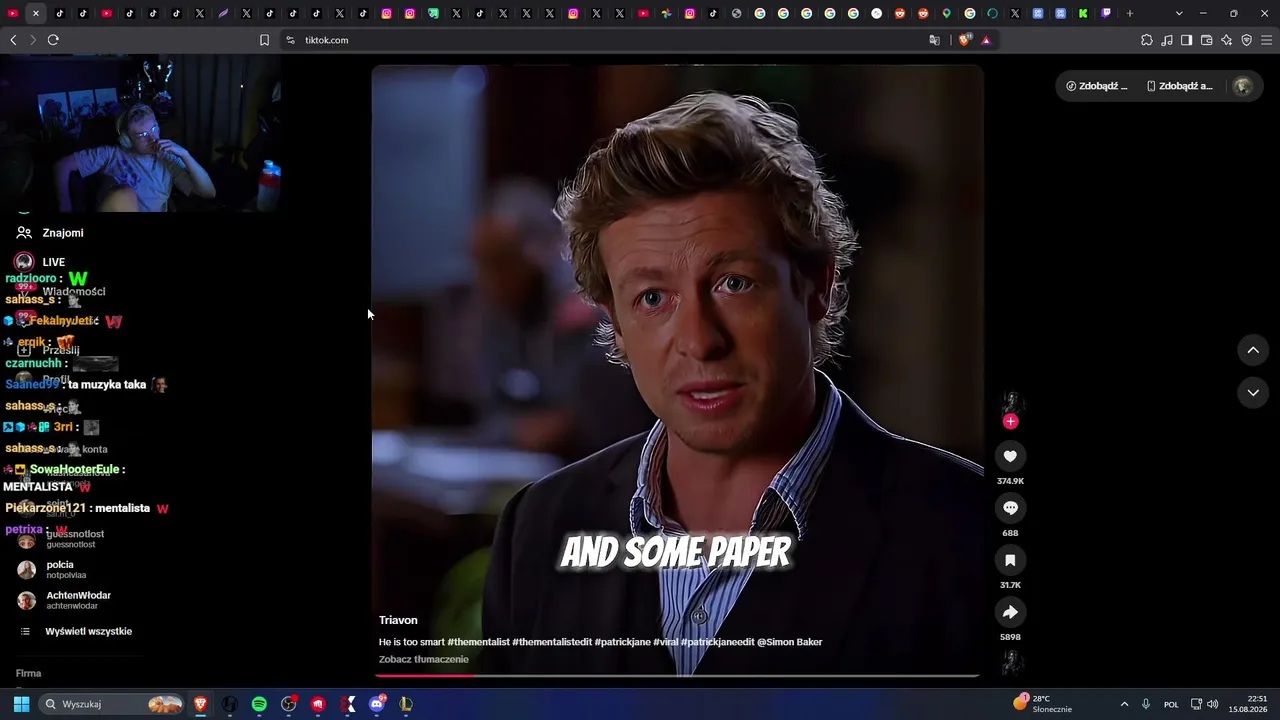Open Spotify from the taskbar

click(259, 704)
